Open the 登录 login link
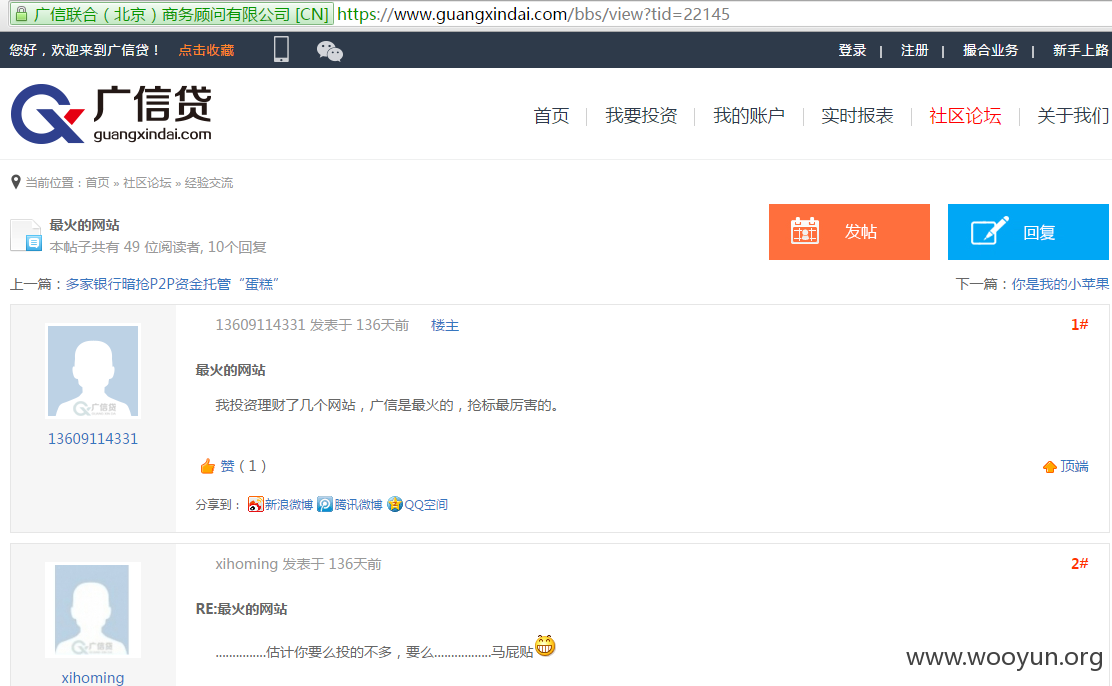Screen dimensions: 1112x686 [x=852, y=50]
